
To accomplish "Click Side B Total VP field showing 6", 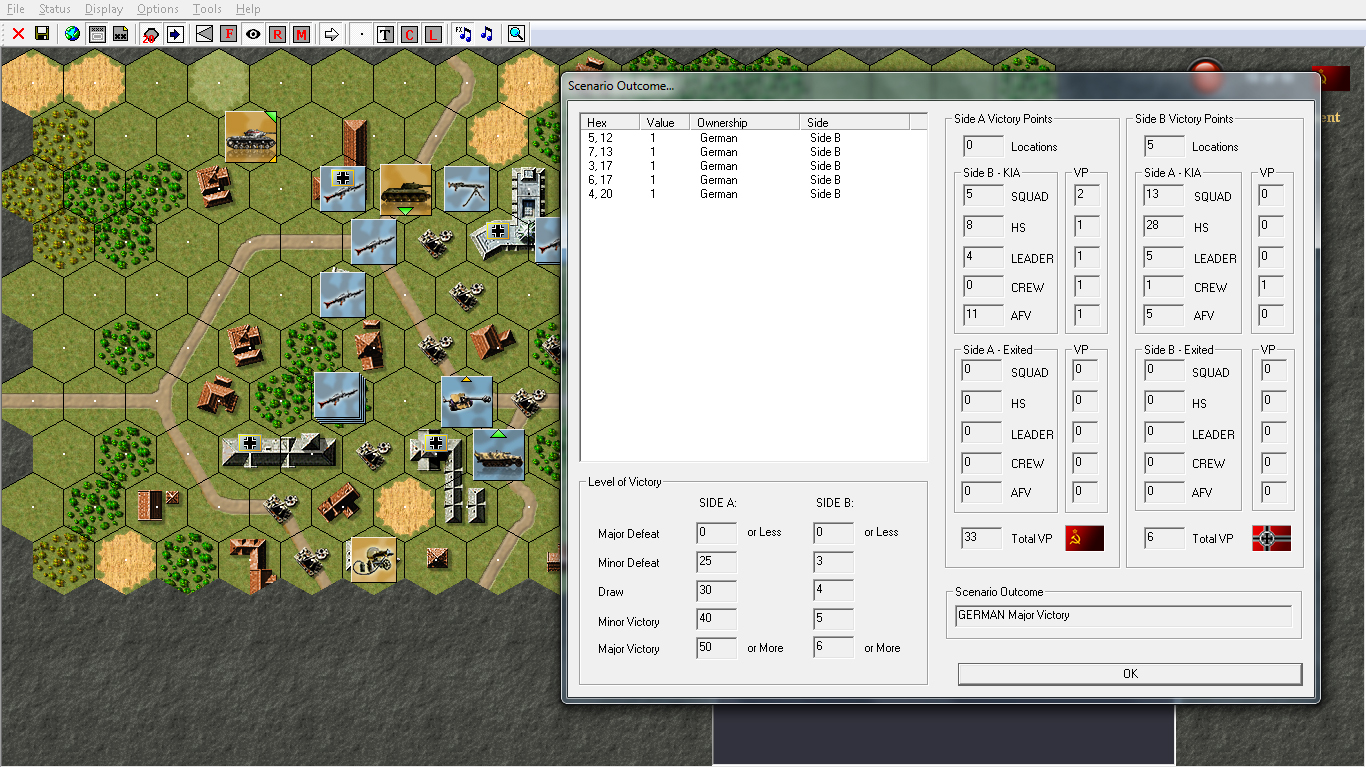I will click(1164, 538).
